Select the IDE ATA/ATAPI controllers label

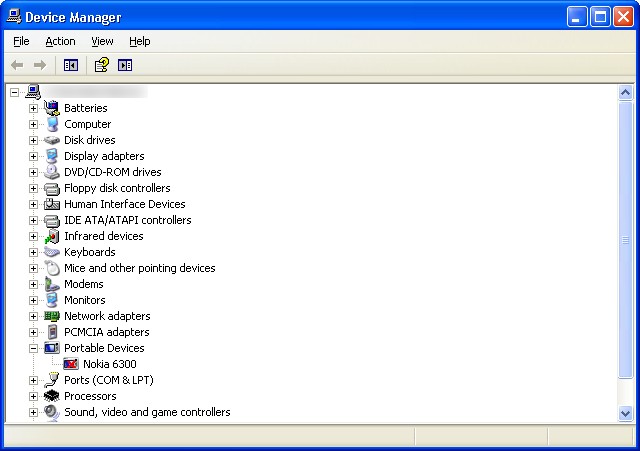(x=128, y=220)
